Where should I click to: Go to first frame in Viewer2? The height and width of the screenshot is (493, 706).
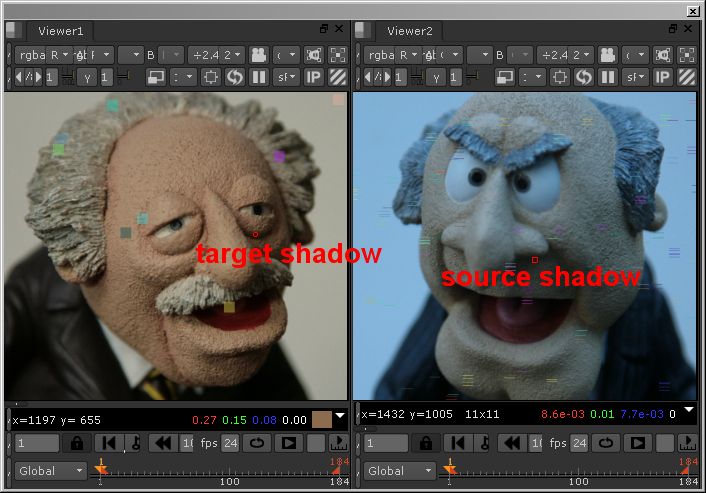457,443
